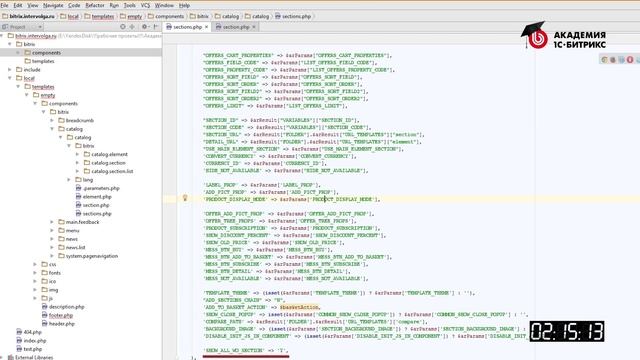Open in Opera browser icon

point(630,60)
